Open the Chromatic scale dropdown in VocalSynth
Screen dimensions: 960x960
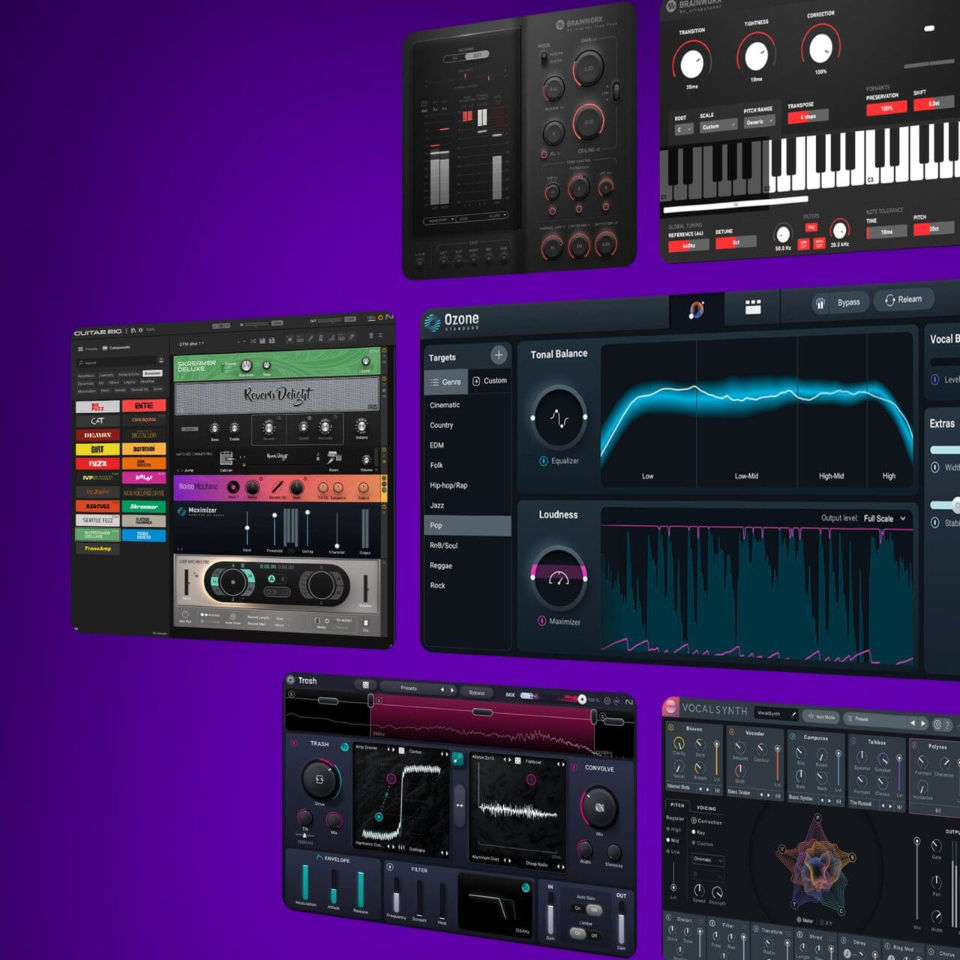pos(707,861)
